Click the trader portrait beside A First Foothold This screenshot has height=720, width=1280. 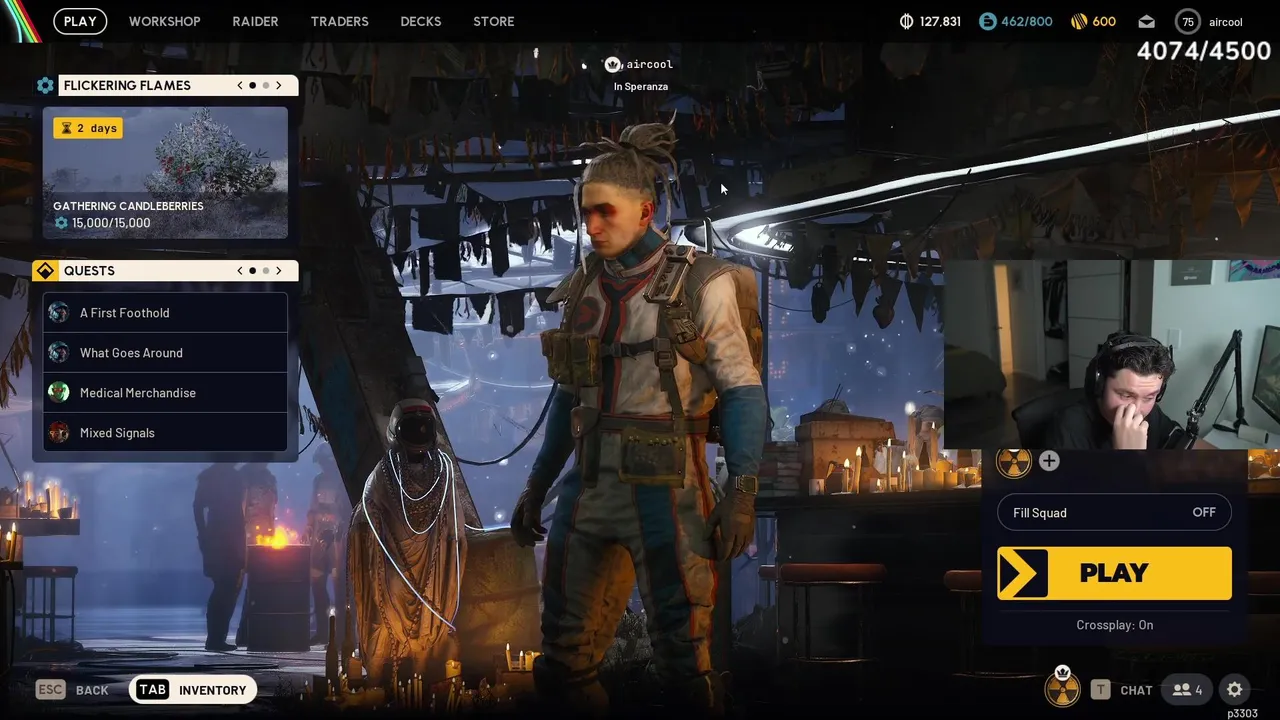click(x=59, y=313)
